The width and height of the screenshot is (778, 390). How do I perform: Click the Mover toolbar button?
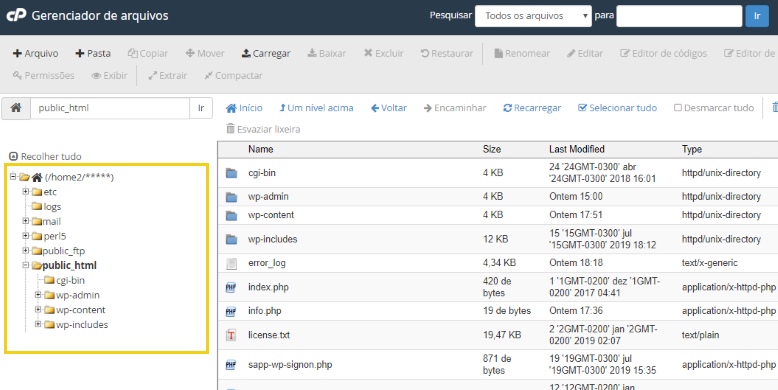click(205, 53)
